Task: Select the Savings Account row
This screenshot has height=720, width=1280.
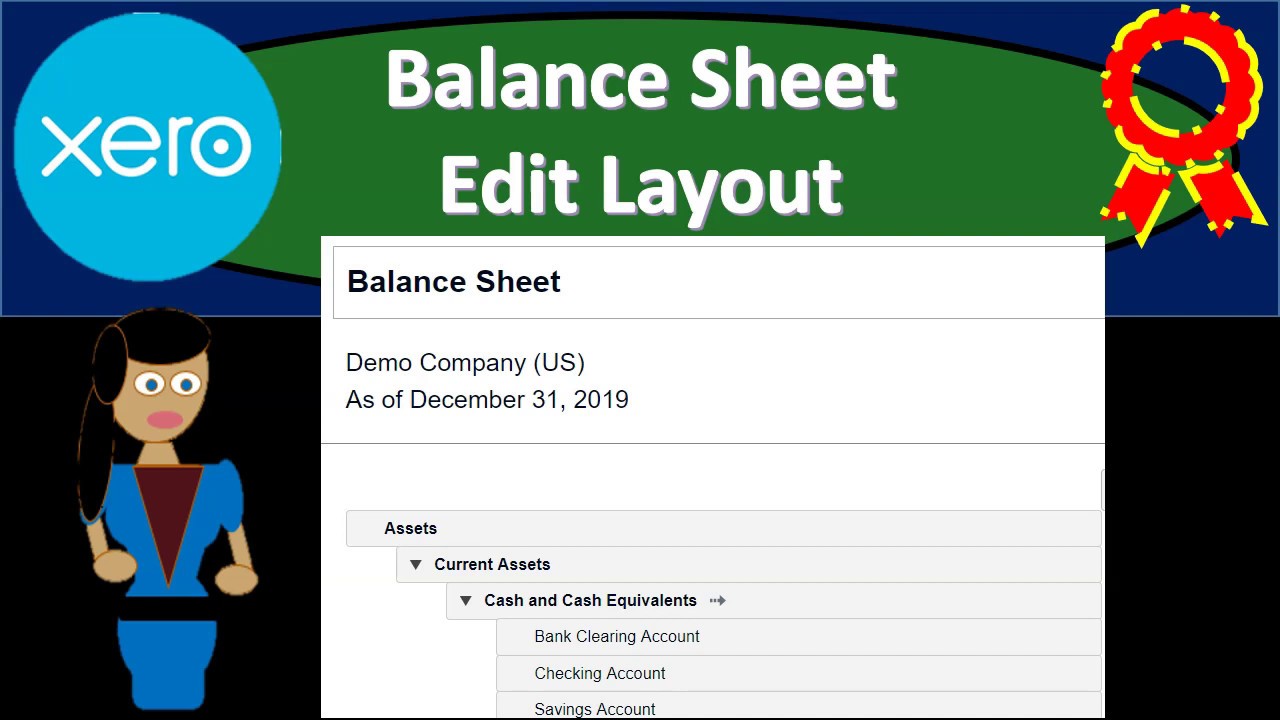Action: 799,706
